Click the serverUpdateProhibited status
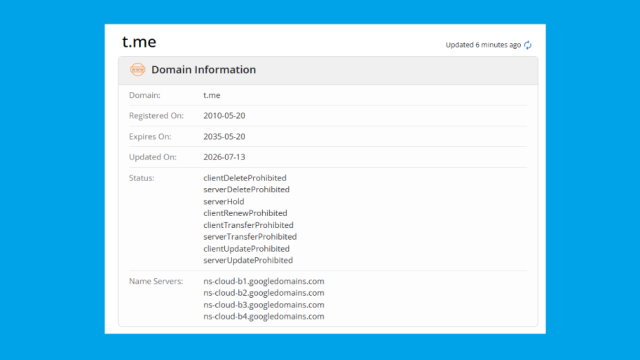 [x=248, y=260]
